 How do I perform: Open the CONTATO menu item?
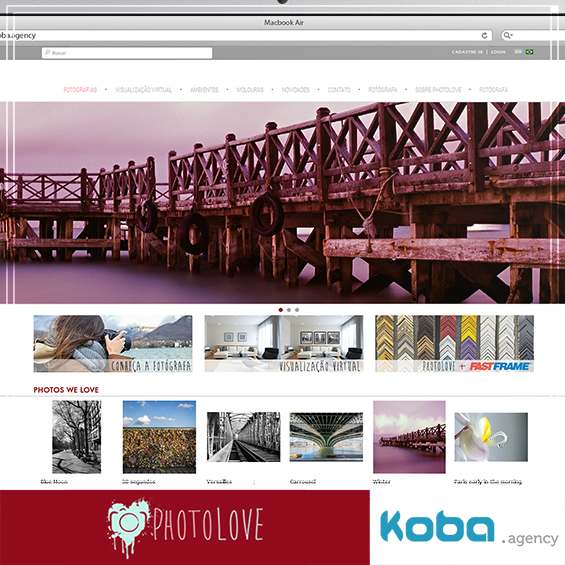pos(339,90)
